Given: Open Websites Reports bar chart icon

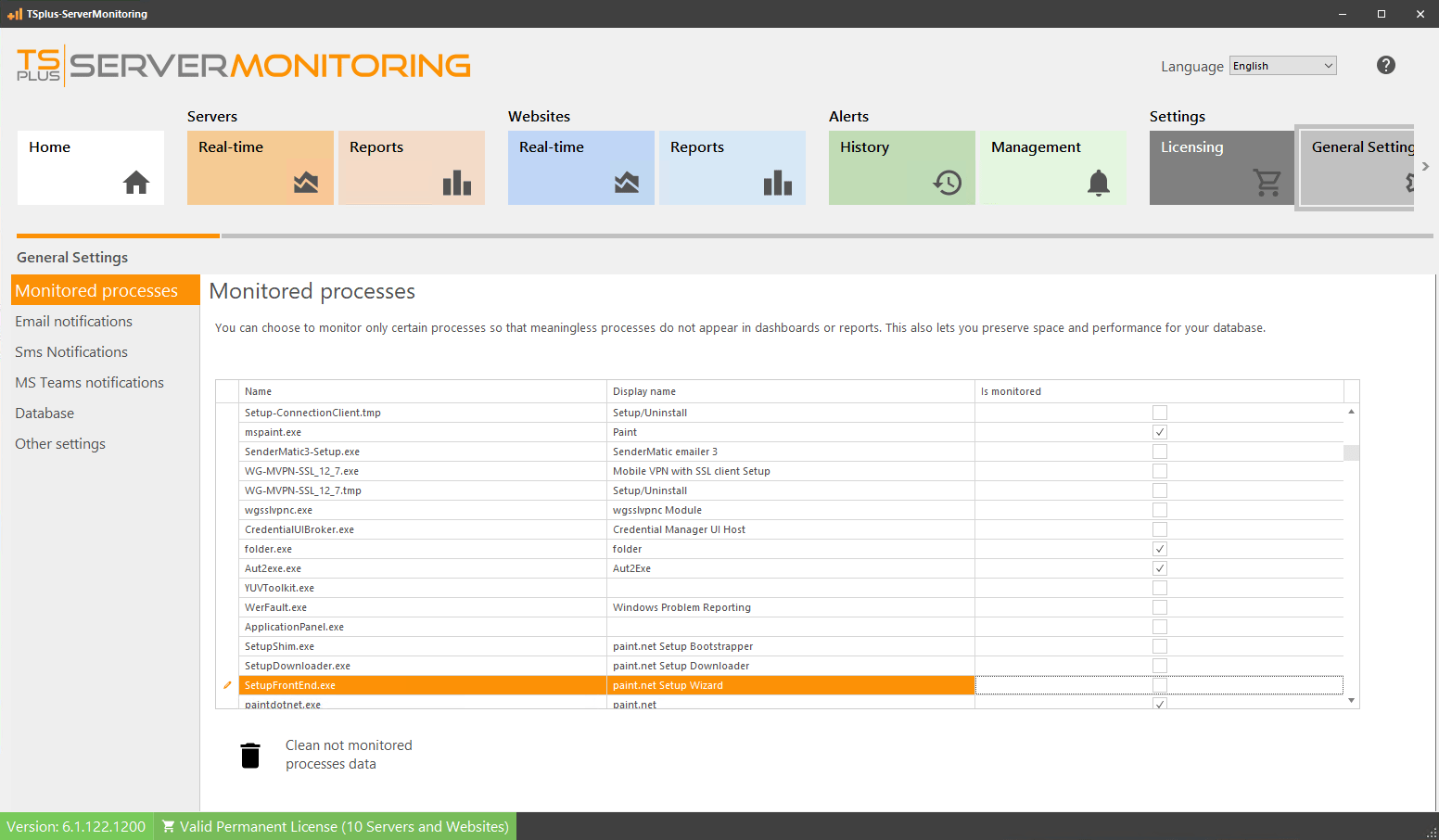Looking at the screenshot, I should [x=778, y=183].
